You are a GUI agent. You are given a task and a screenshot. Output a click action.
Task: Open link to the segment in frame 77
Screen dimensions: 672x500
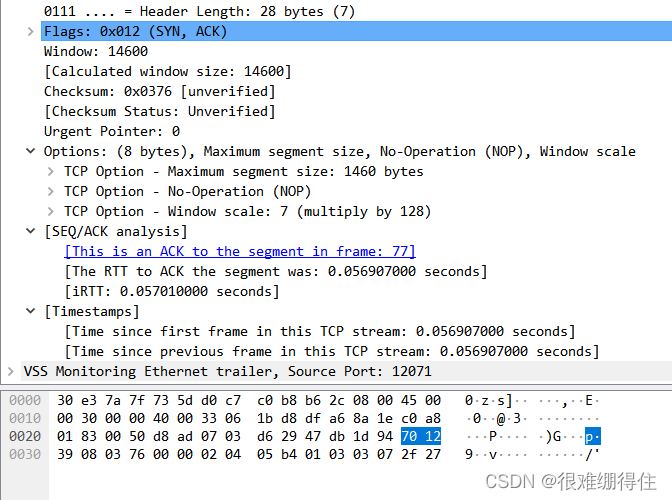click(x=240, y=251)
